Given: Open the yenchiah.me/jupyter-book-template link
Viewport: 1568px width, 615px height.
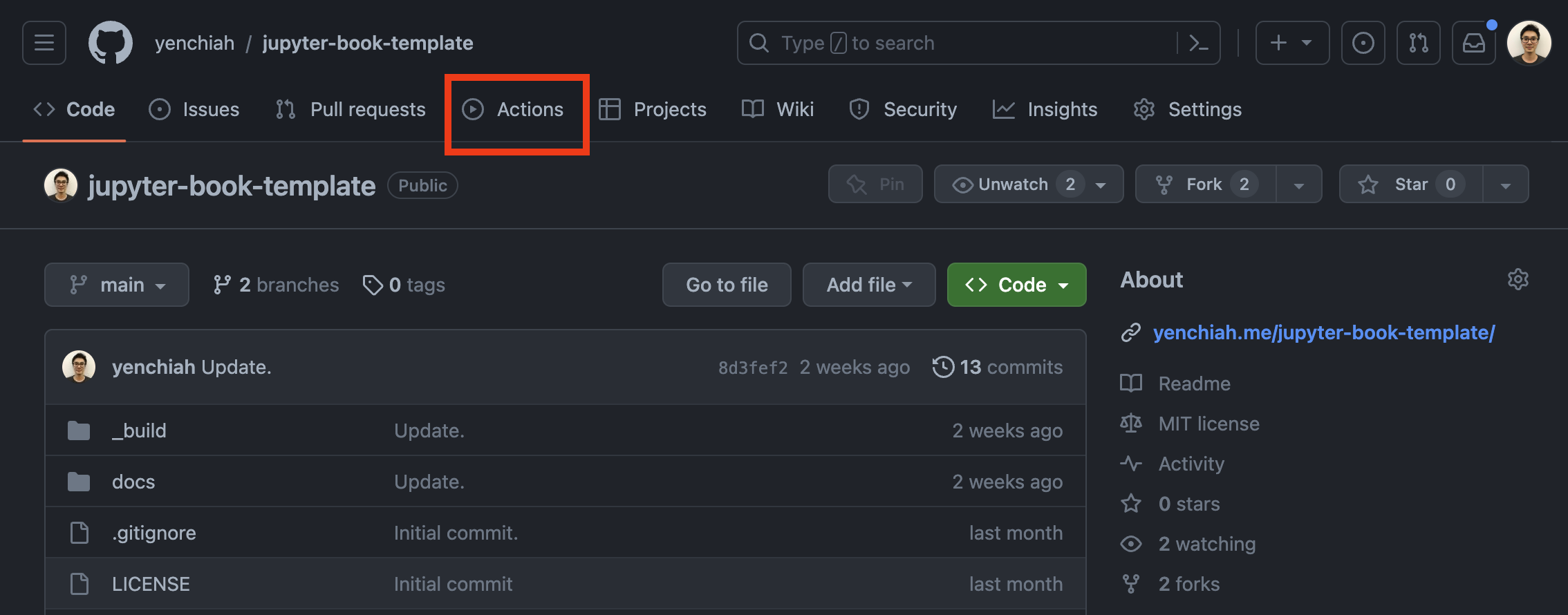Looking at the screenshot, I should pyautogui.click(x=1323, y=332).
